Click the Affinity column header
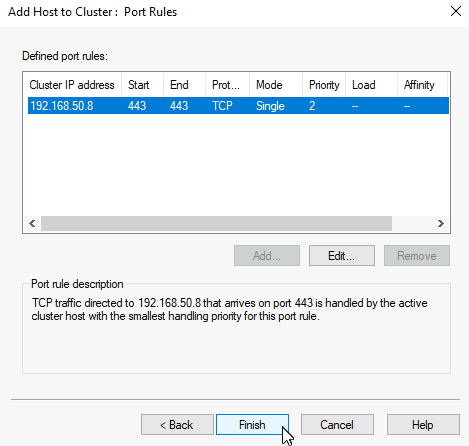Viewport: 469px width, 446px height. pos(422,85)
